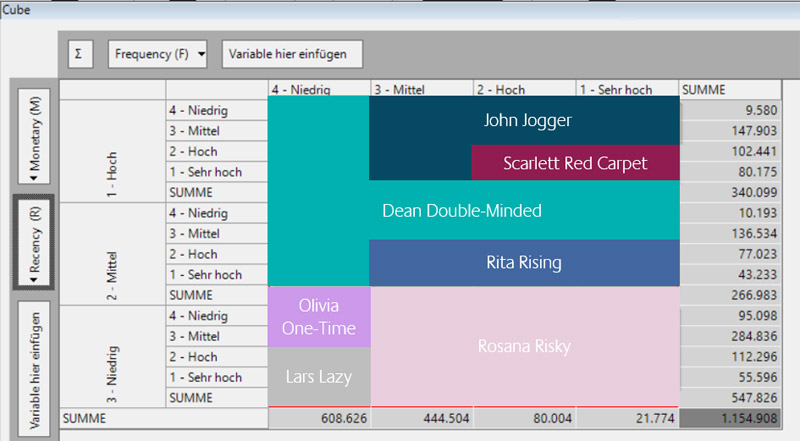Image resolution: width=800 pixels, height=441 pixels.
Task: Select the '4 - Niedrig' column header
Action: [319, 89]
